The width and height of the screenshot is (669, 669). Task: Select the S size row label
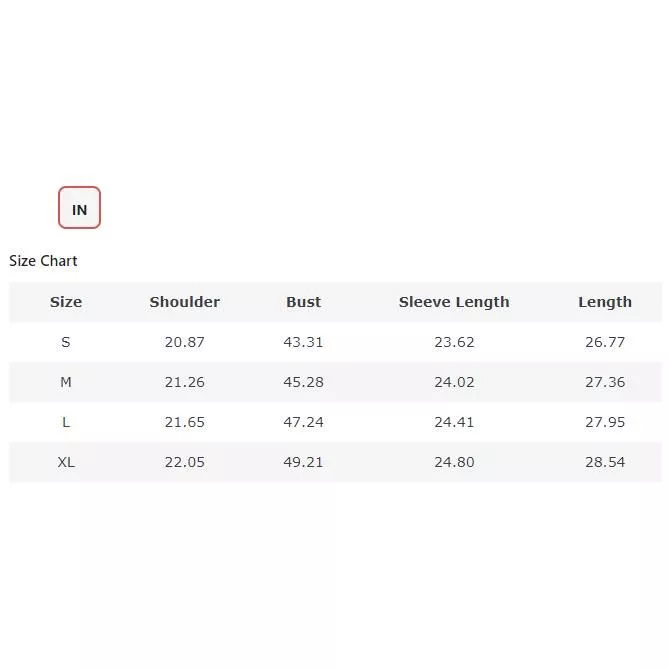pos(66,342)
